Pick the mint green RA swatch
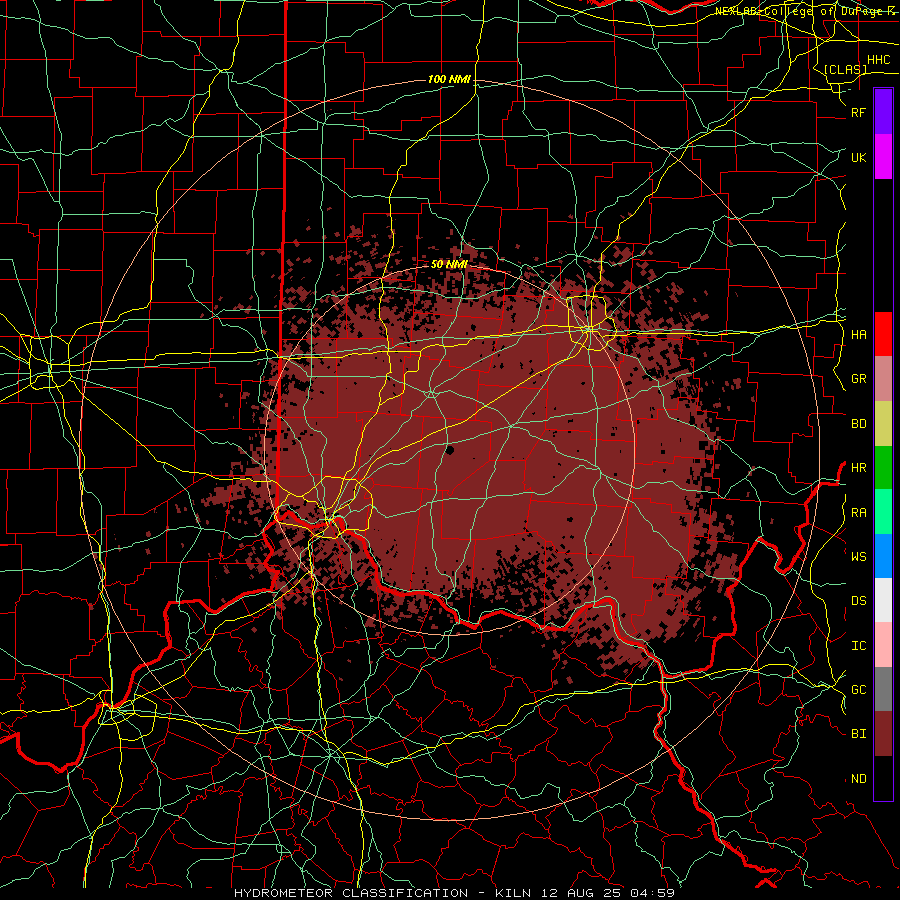This screenshot has width=900, height=900. (x=883, y=512)
